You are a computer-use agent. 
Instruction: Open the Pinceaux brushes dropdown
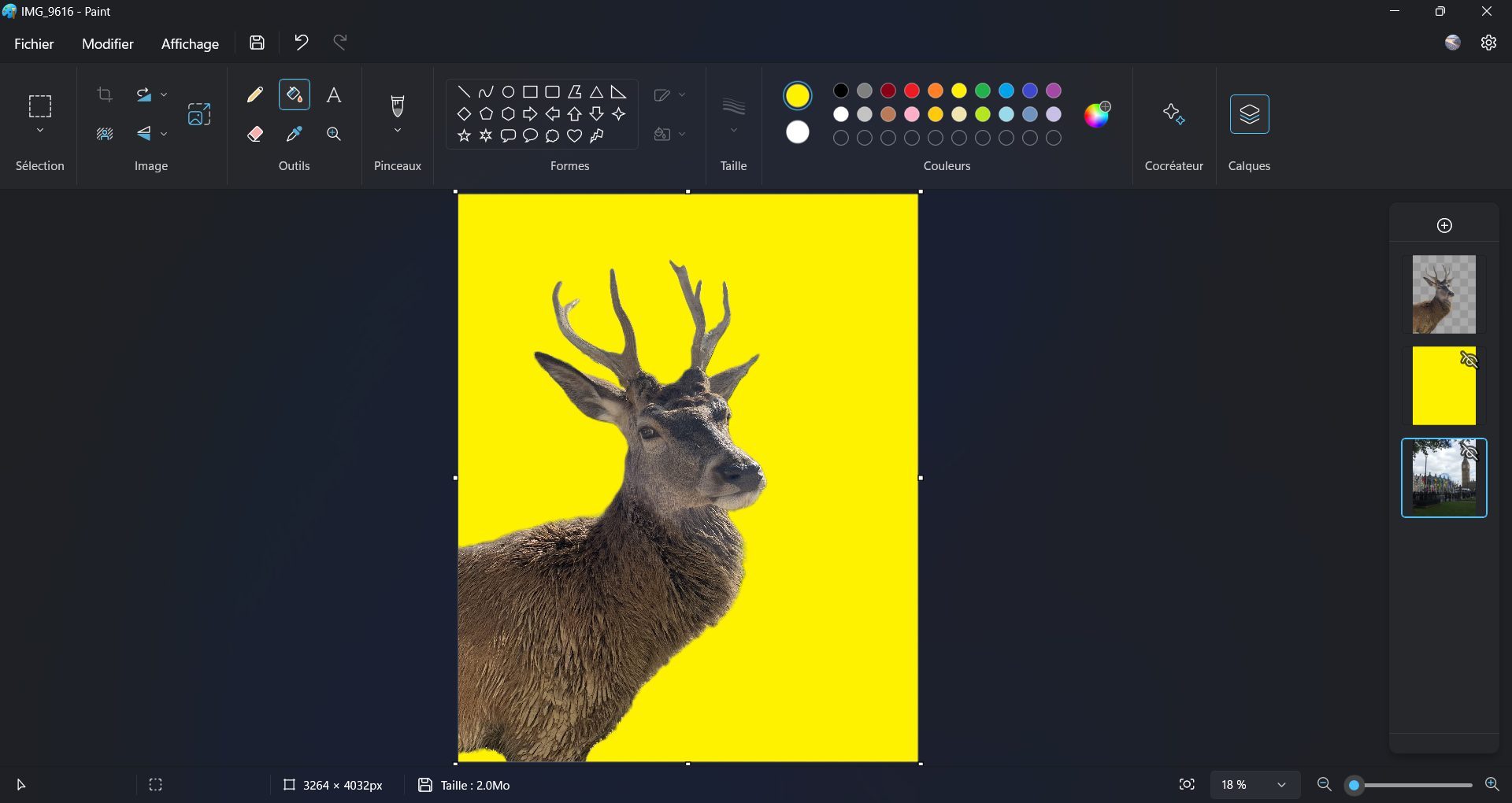pyautogui.click(x=398, y=131)
